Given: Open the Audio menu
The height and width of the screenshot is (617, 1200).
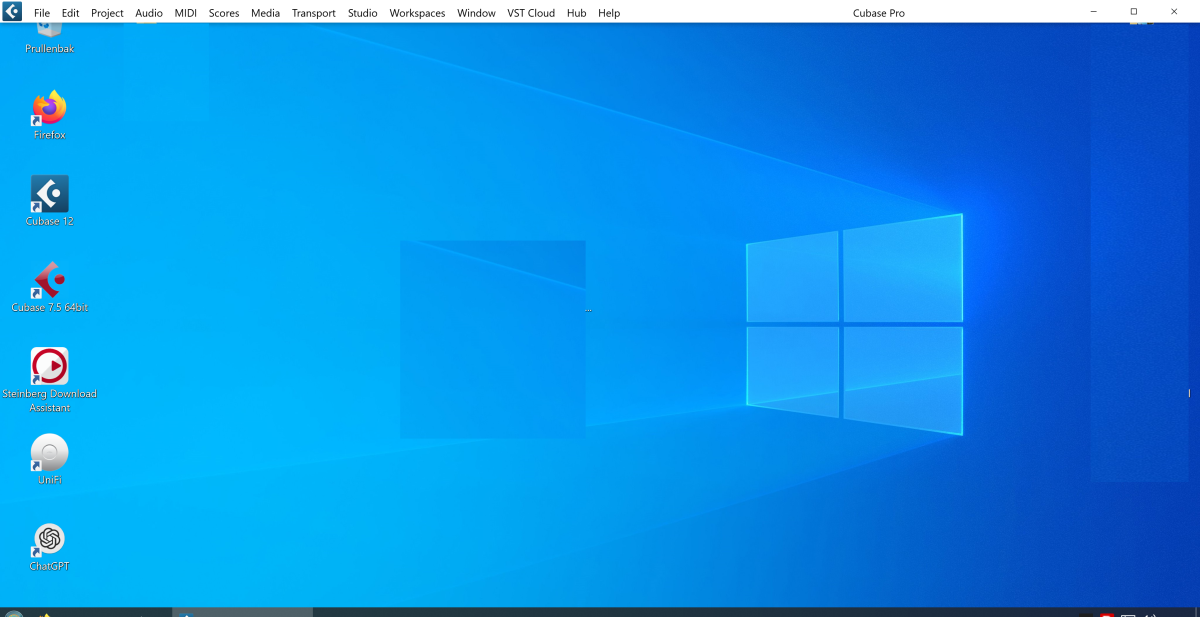Looking at the screenshot, I should pos(149,13).
